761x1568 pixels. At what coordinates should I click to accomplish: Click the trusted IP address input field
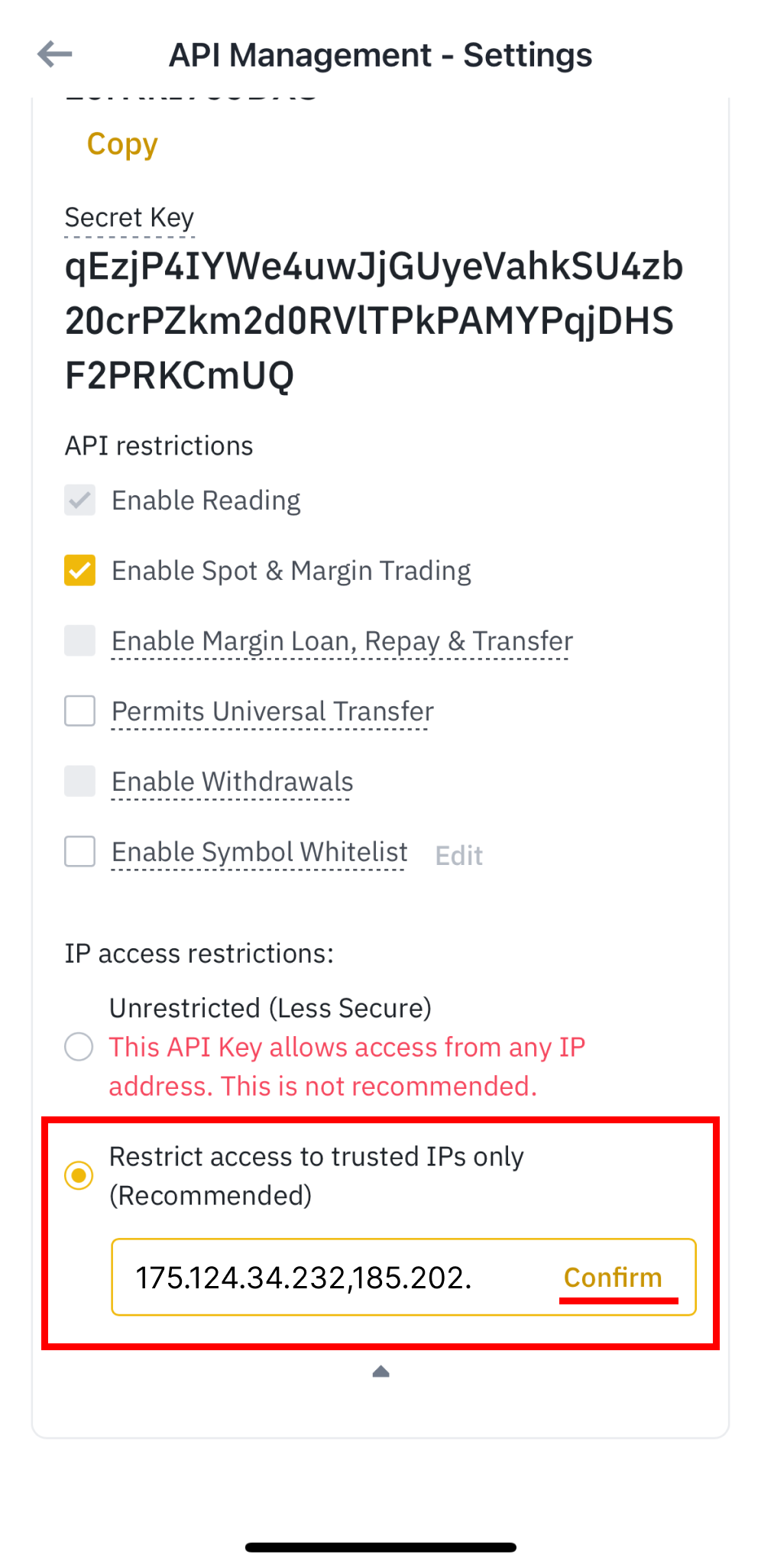(329, 1278)
